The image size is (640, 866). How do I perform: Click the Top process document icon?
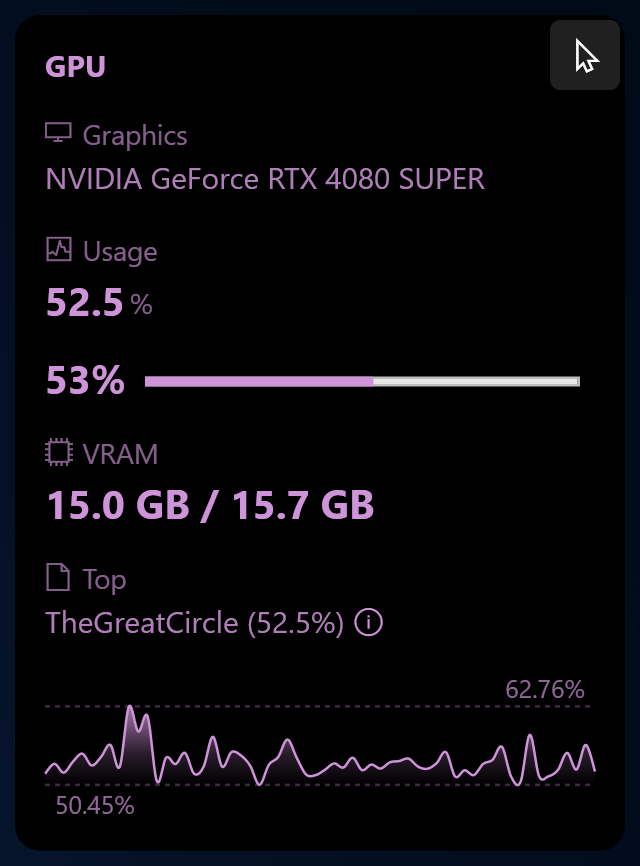(57, 578)
